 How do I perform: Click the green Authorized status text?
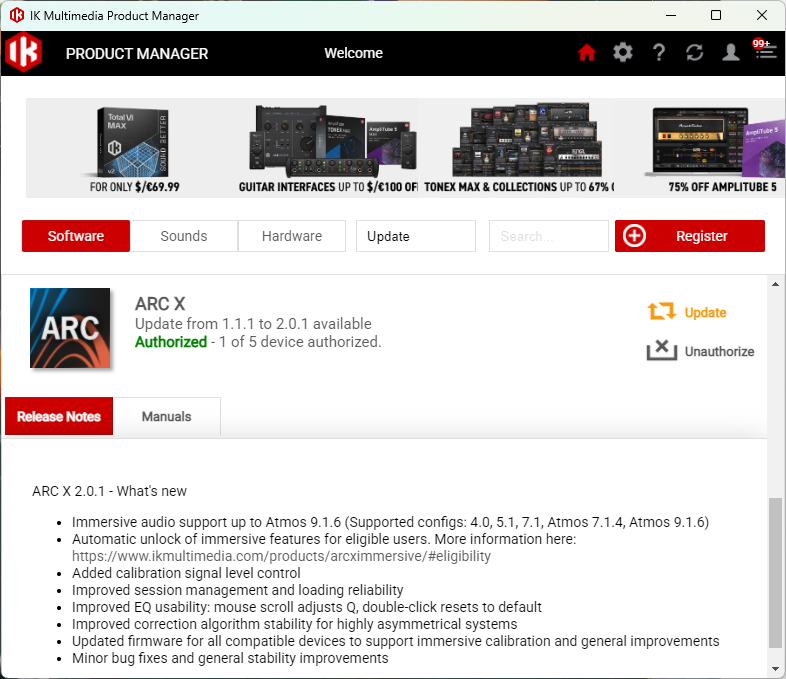click(x=171, y=342)
